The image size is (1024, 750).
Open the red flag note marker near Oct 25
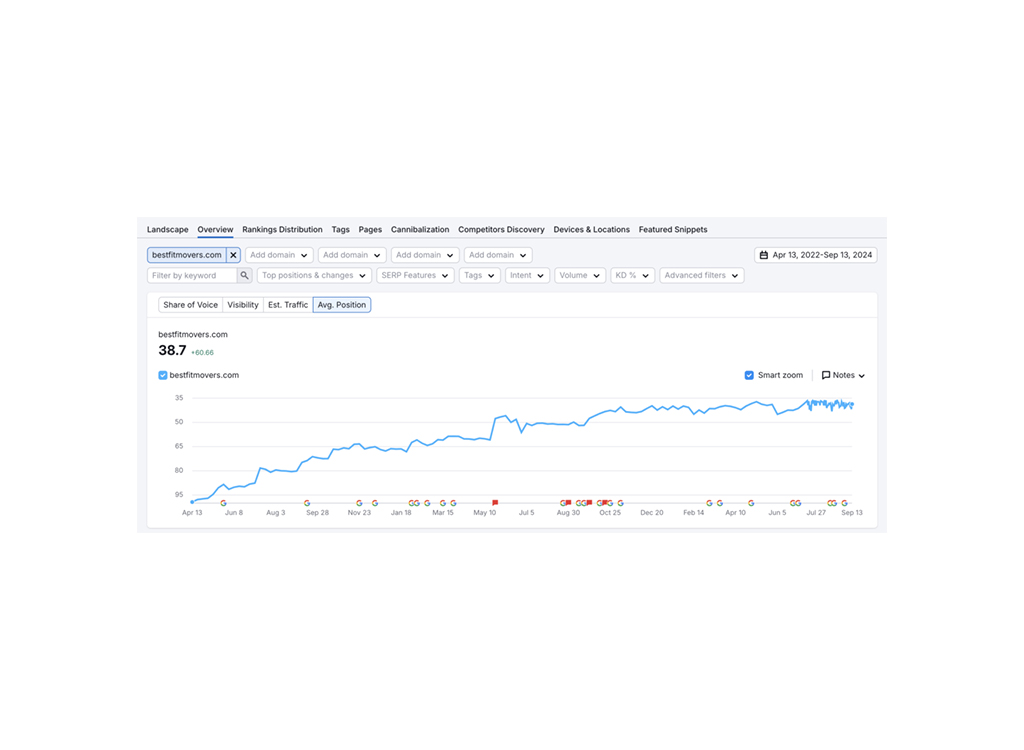click(x=604, y=503)
